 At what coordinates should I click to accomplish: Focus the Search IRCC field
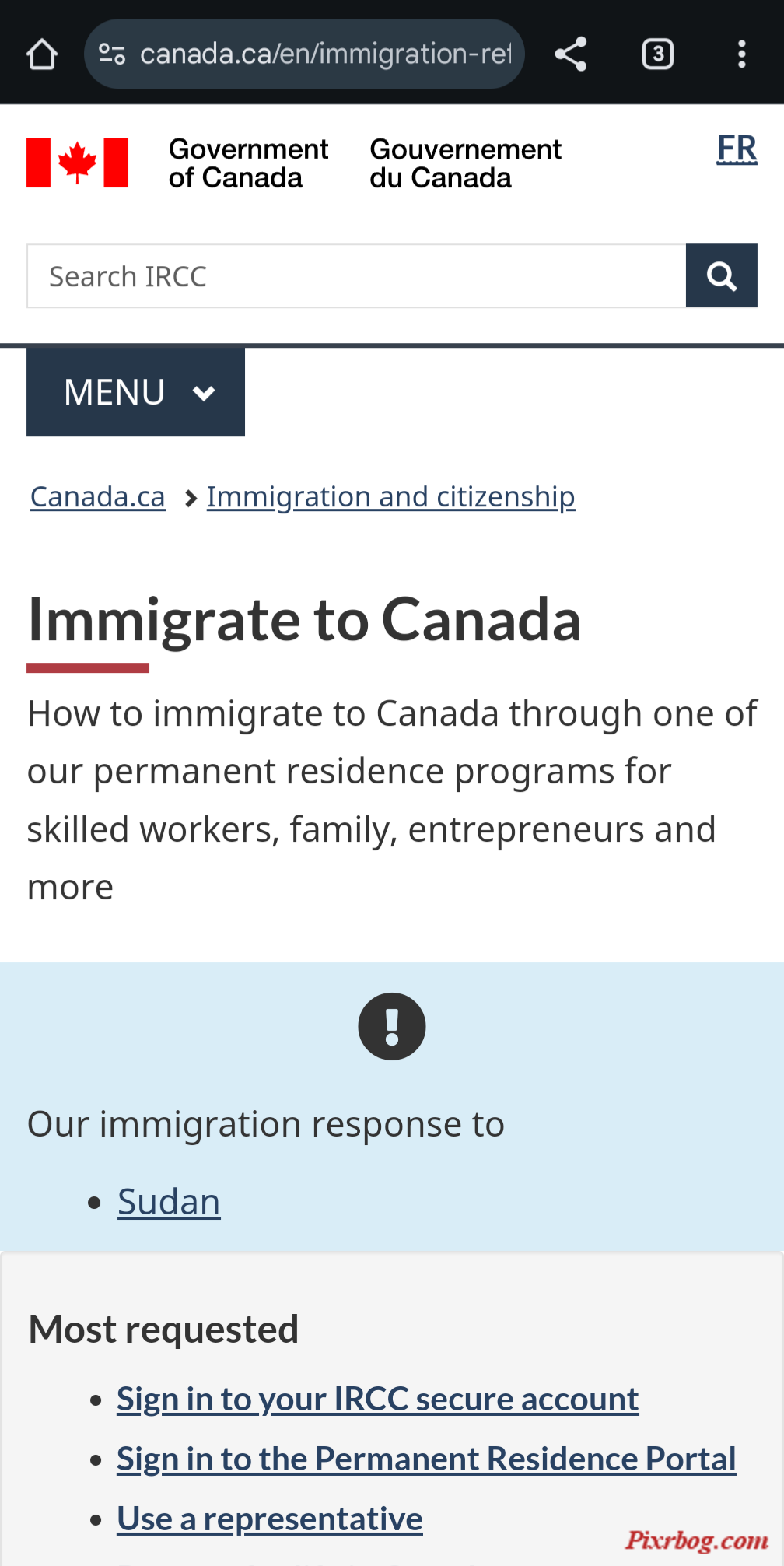click(x=356, y=276)
